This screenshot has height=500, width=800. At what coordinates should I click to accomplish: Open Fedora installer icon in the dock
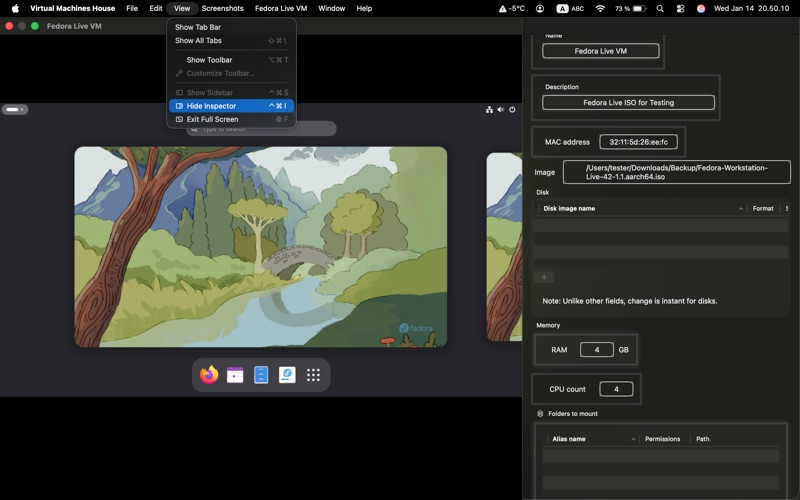(287, 375)
